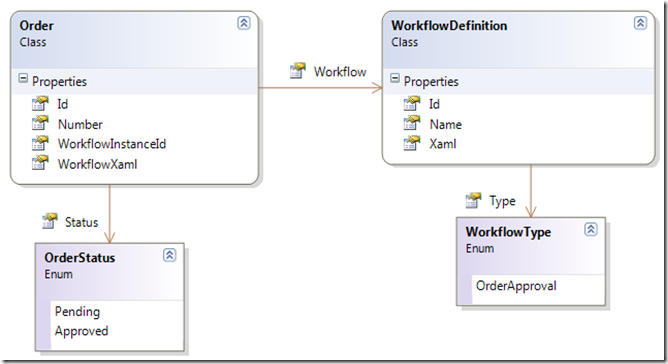Select the Xaml property in WorkflowDefinition
Screen dimensions: 668x364
tap(443, 144)
